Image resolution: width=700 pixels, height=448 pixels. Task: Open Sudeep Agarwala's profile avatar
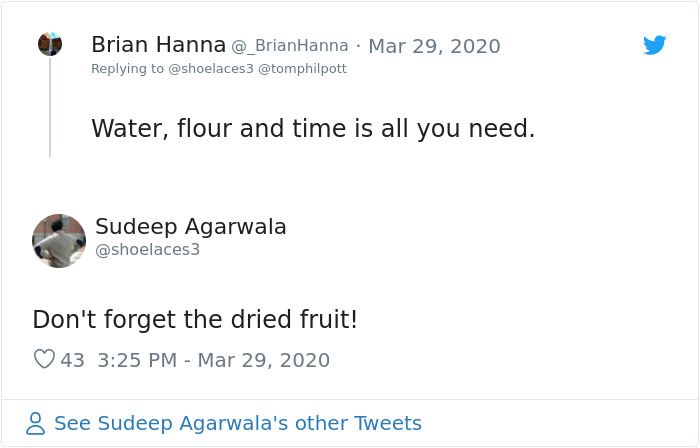pyautogui.click(x=59, y=241)
